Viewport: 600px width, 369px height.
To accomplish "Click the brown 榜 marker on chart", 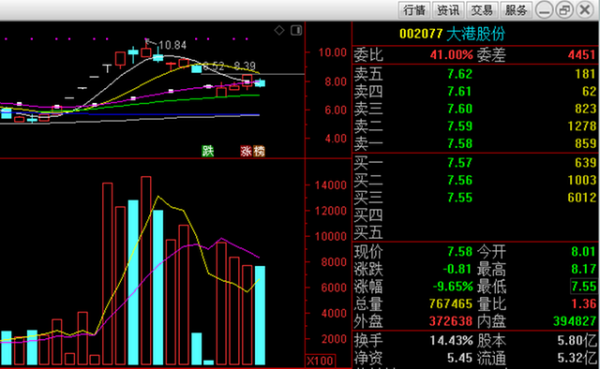I will 259,151.
